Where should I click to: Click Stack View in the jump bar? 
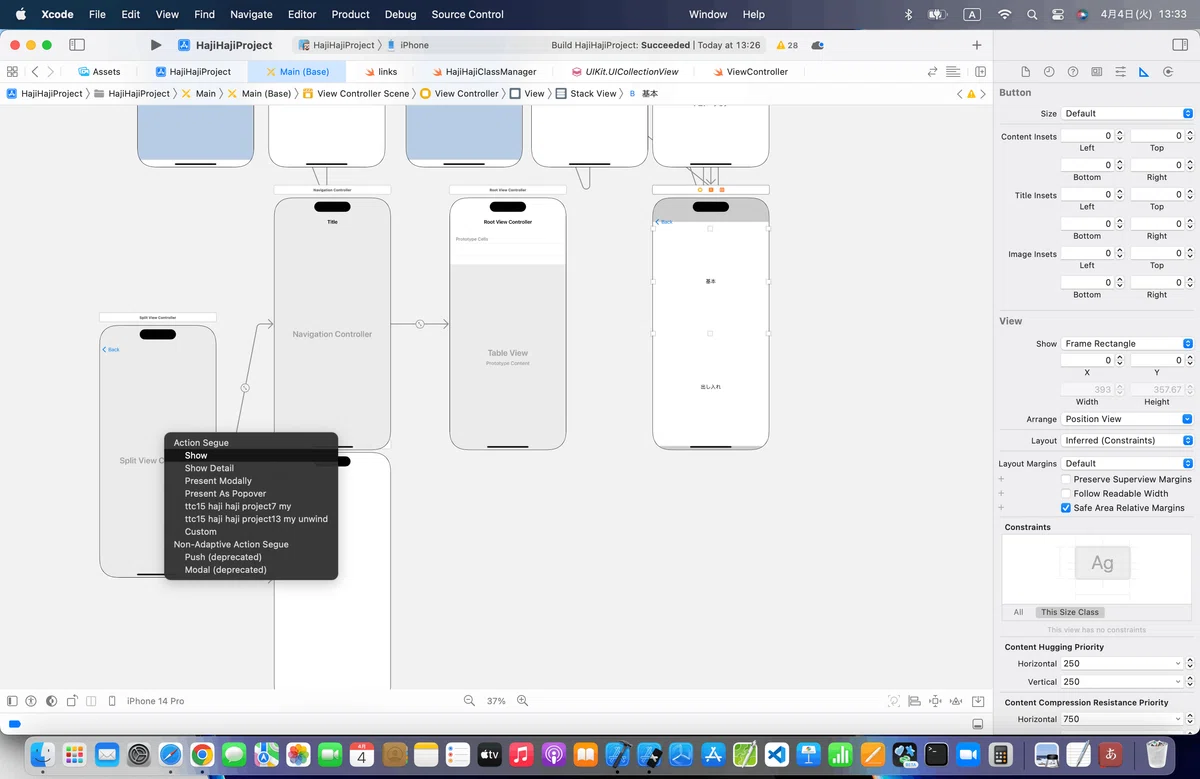tap(586, 94)
